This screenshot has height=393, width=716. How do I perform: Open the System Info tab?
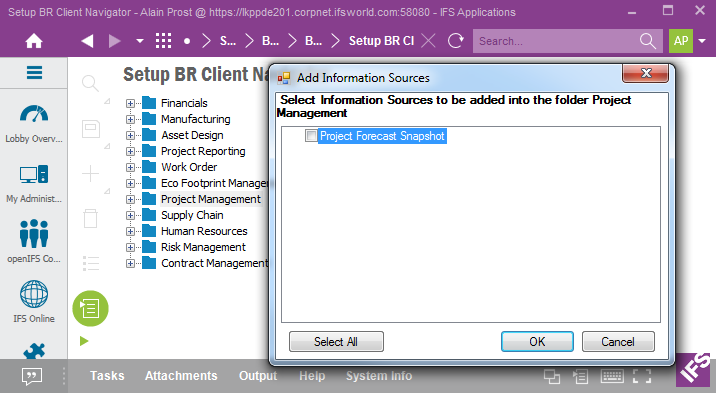(379, 376)
